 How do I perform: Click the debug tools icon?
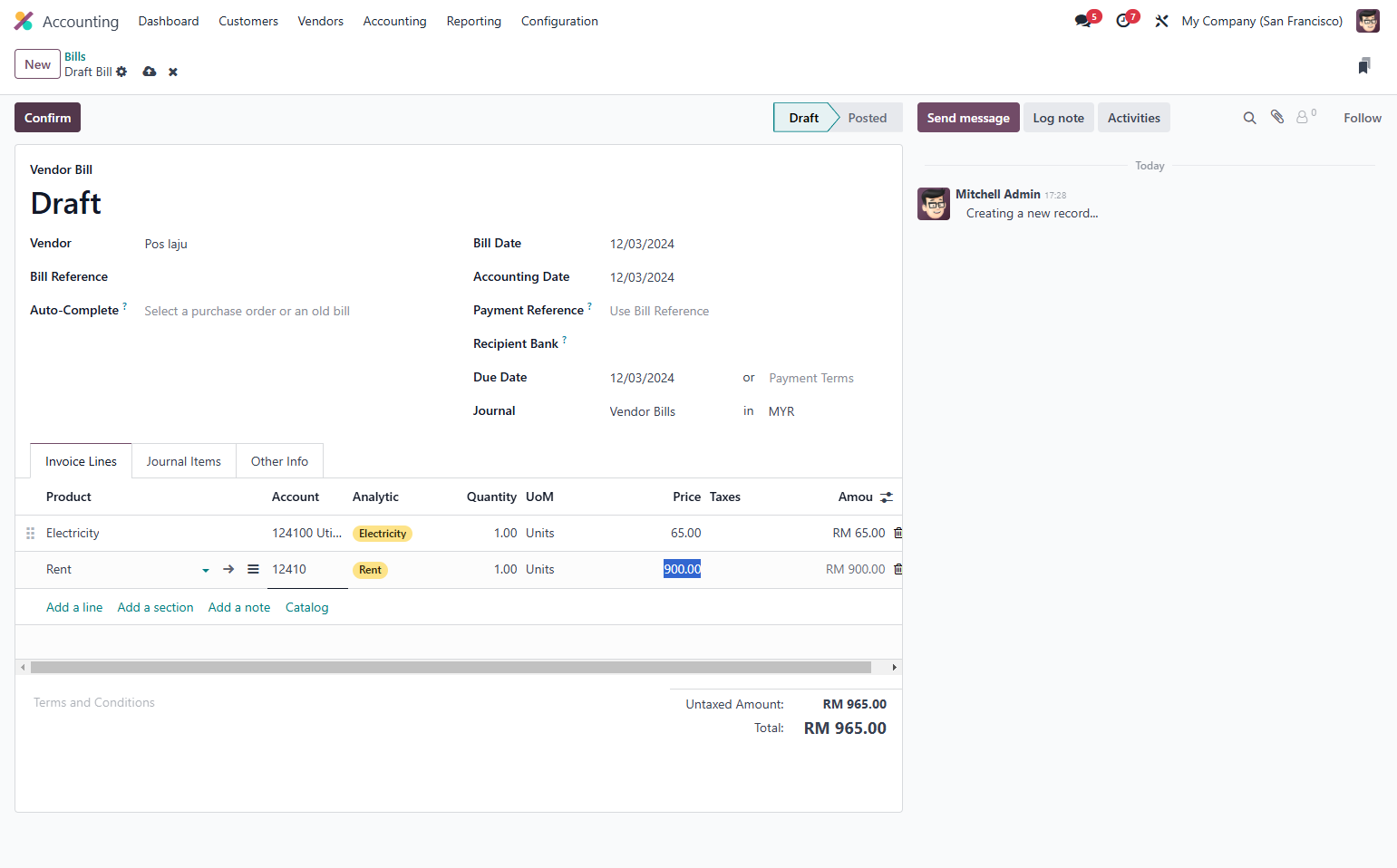coord(1161,21)
